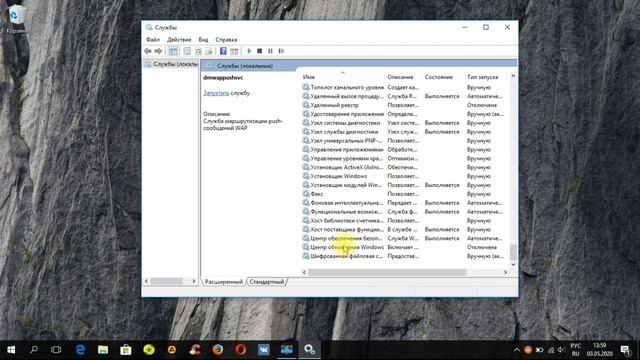This screenshot has width=640, height=360.
Task: Click the Forward arrow in Services toolbar
Action: pyautogui.click(x=158, y=51)
